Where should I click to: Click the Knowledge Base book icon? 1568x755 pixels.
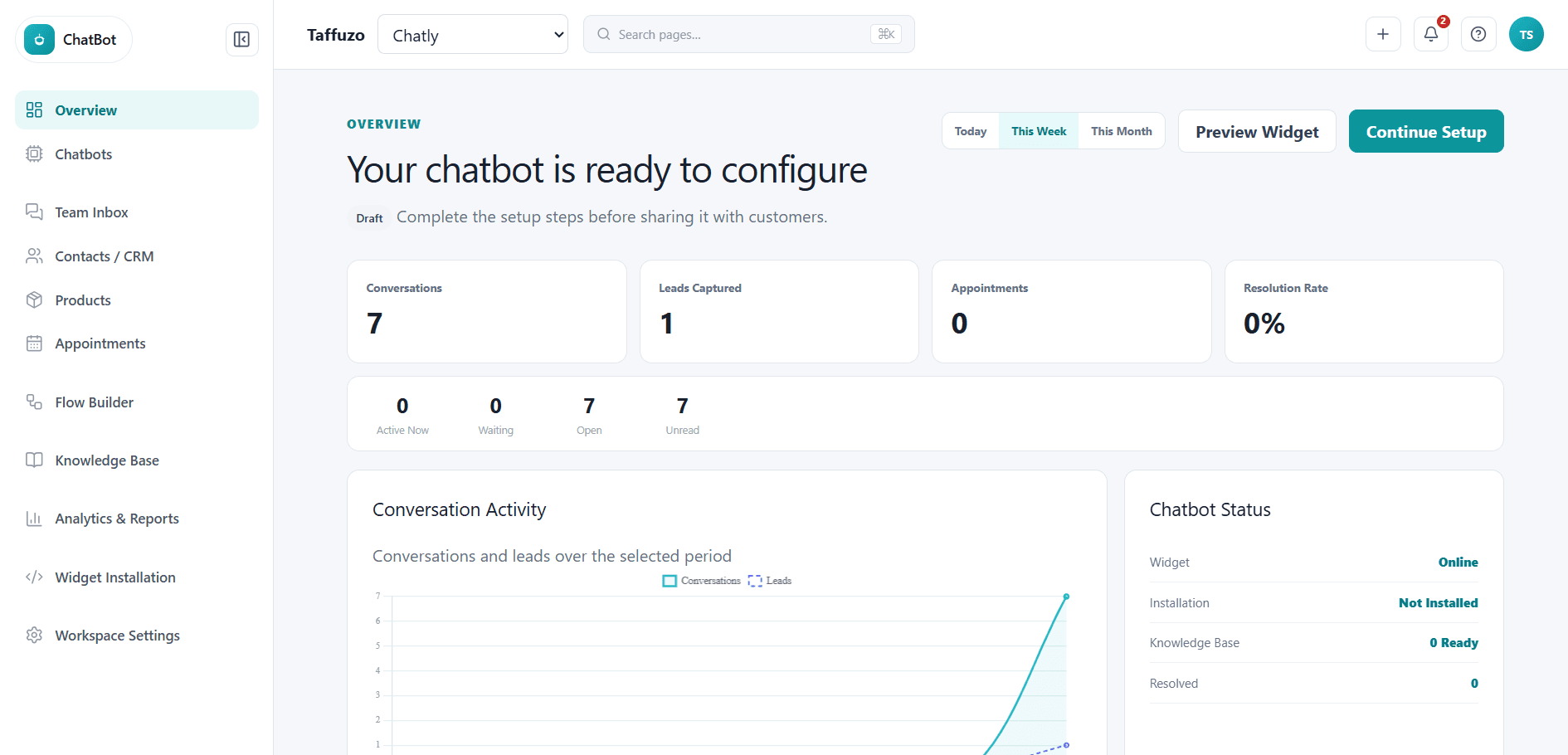pos(34,460)
